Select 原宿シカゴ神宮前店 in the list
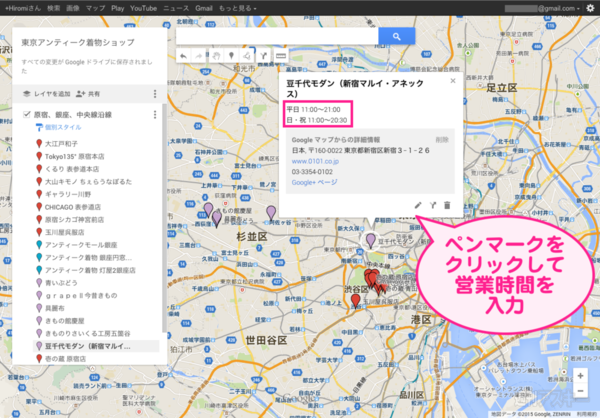Viewport: 600px width, 418px height. pyautogui.click(x=74, y=220)
